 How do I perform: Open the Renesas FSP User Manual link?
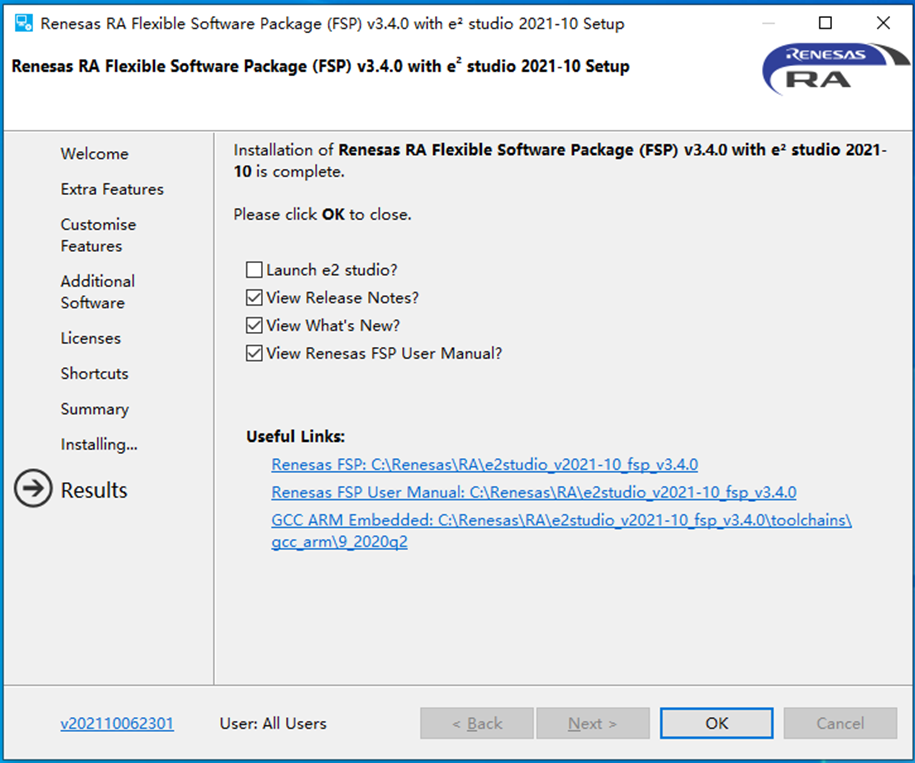[x=533, y=492]
